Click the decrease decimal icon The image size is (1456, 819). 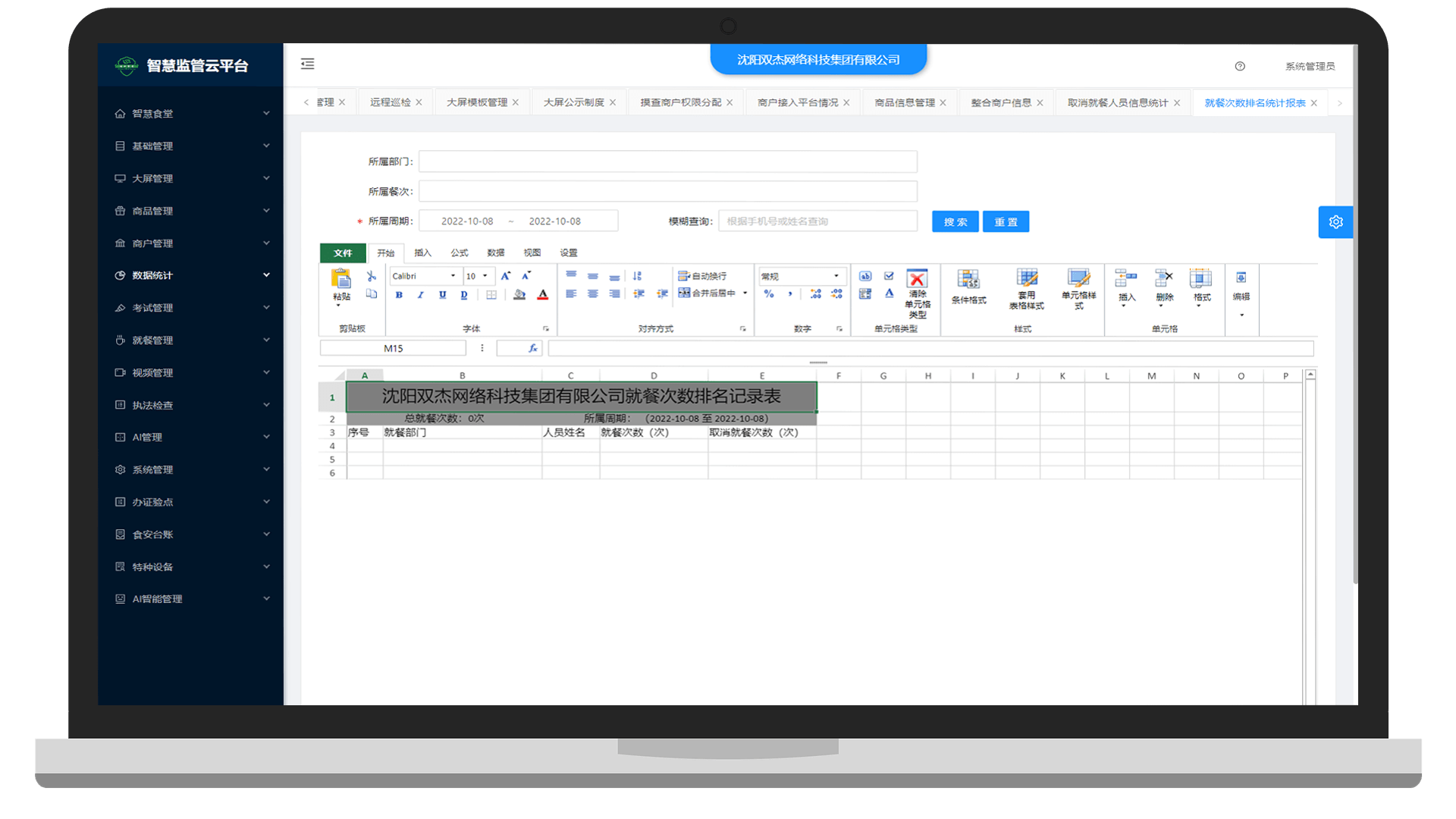pos(836,294)
